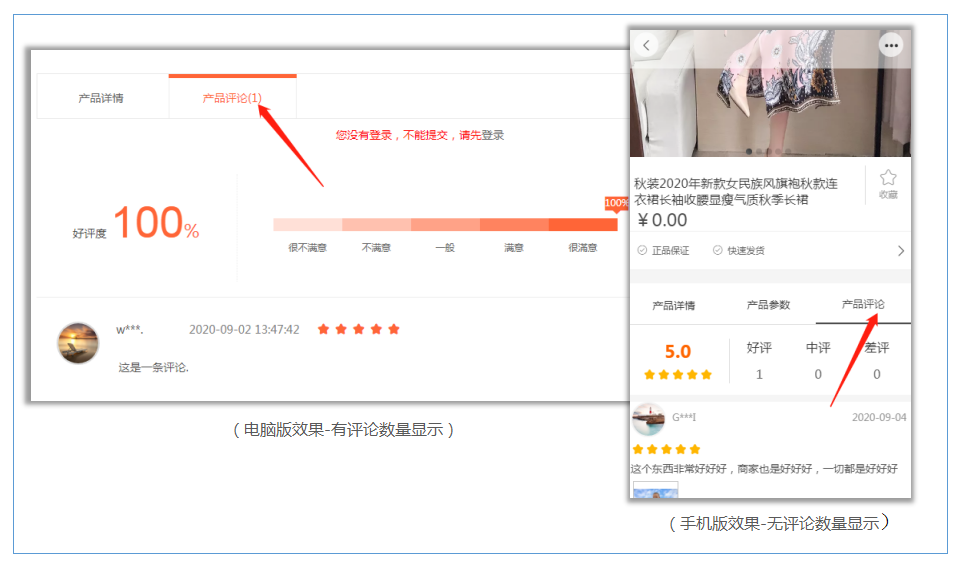The height and width of the screenshot is (563, 962).
Task: Expand the service guarantees chevron arrow
Action: (x=901, y=251)
